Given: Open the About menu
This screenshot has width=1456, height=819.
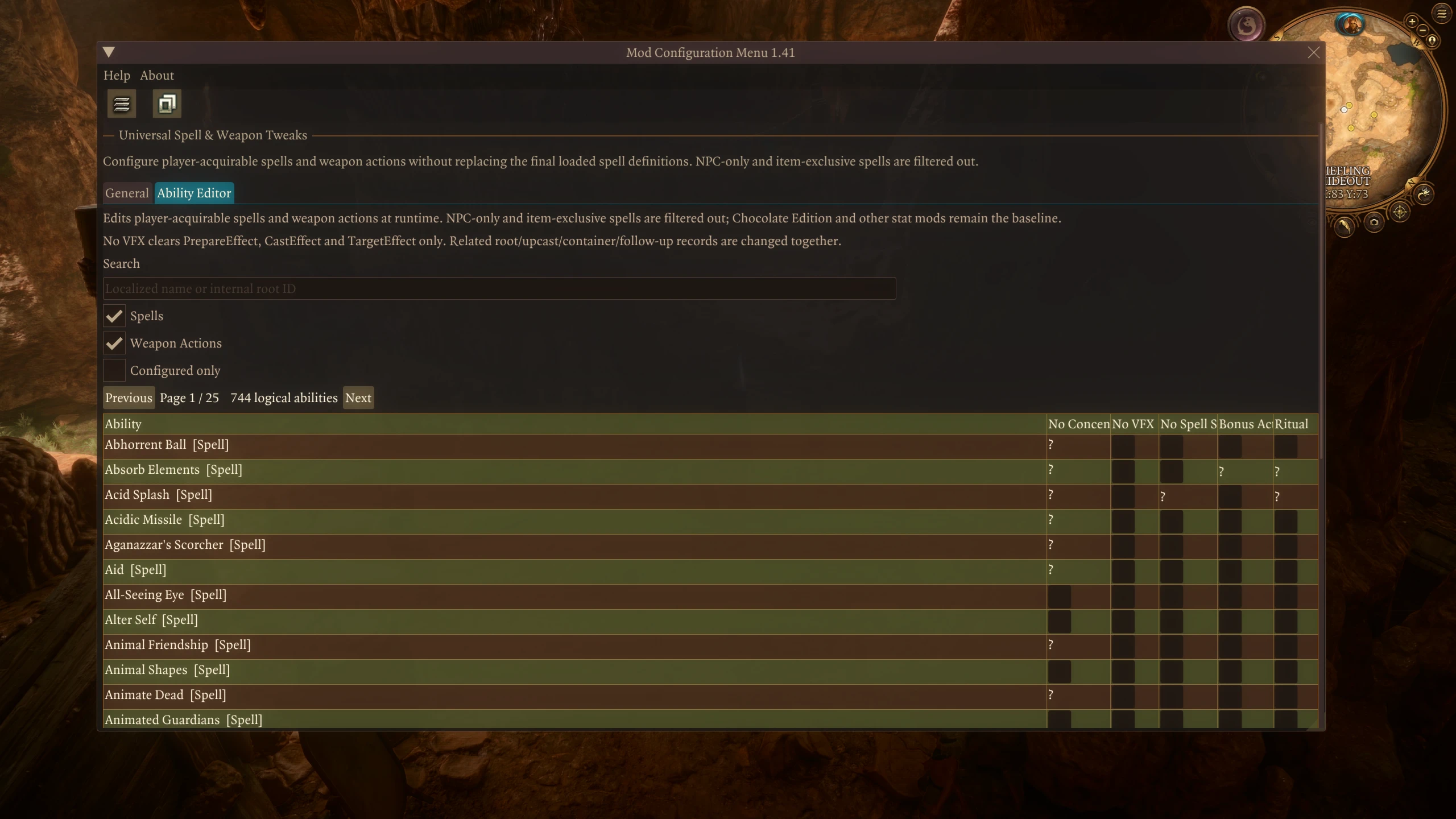Looking at the screenshot, I should pyautogui.click(x=157, y=76).
